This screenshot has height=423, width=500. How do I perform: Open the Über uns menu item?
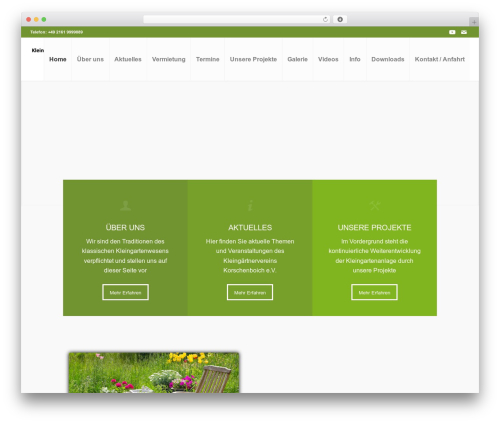90,59
